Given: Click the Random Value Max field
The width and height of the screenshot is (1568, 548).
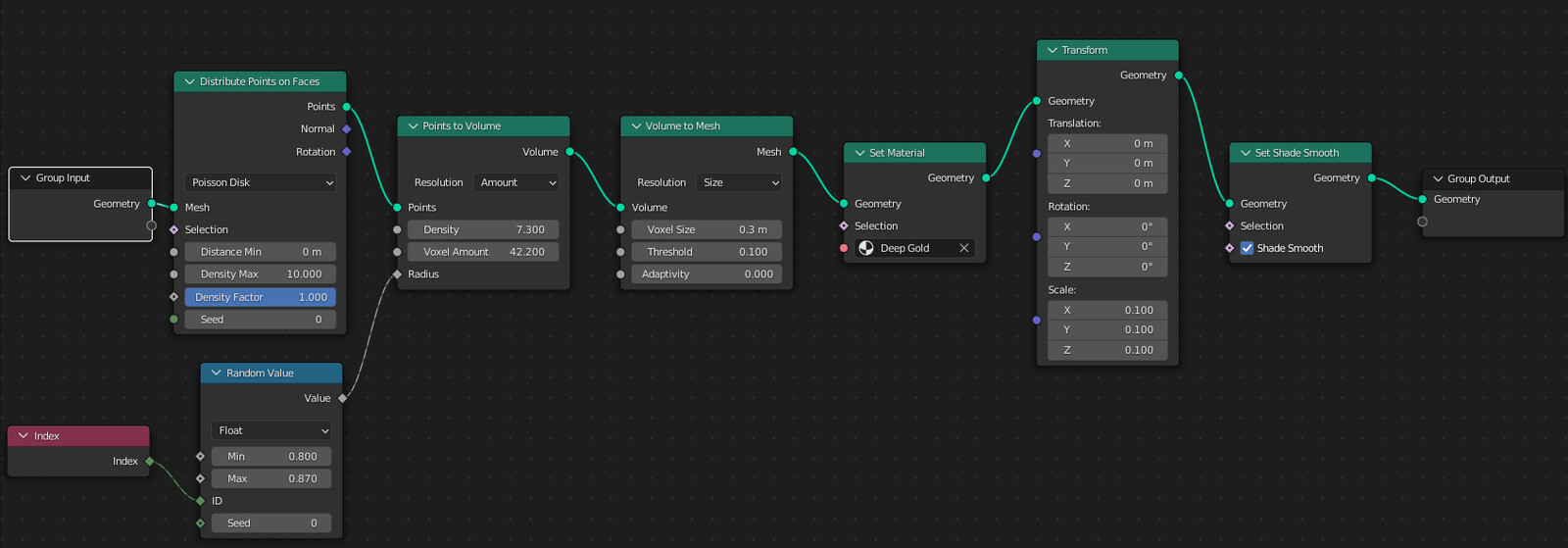Looking at the screenshot, I should 271,479.
